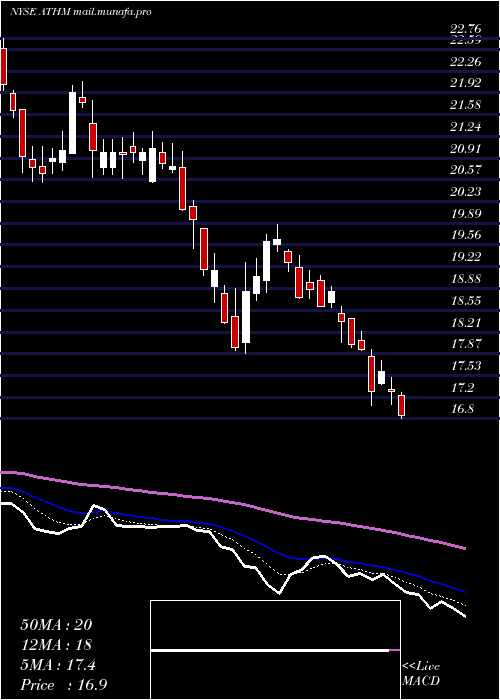Image resolution: width=500 pixels, height=700 pixels.
Task: Select the 20.57 price axis label
Action: pos(466,170)
